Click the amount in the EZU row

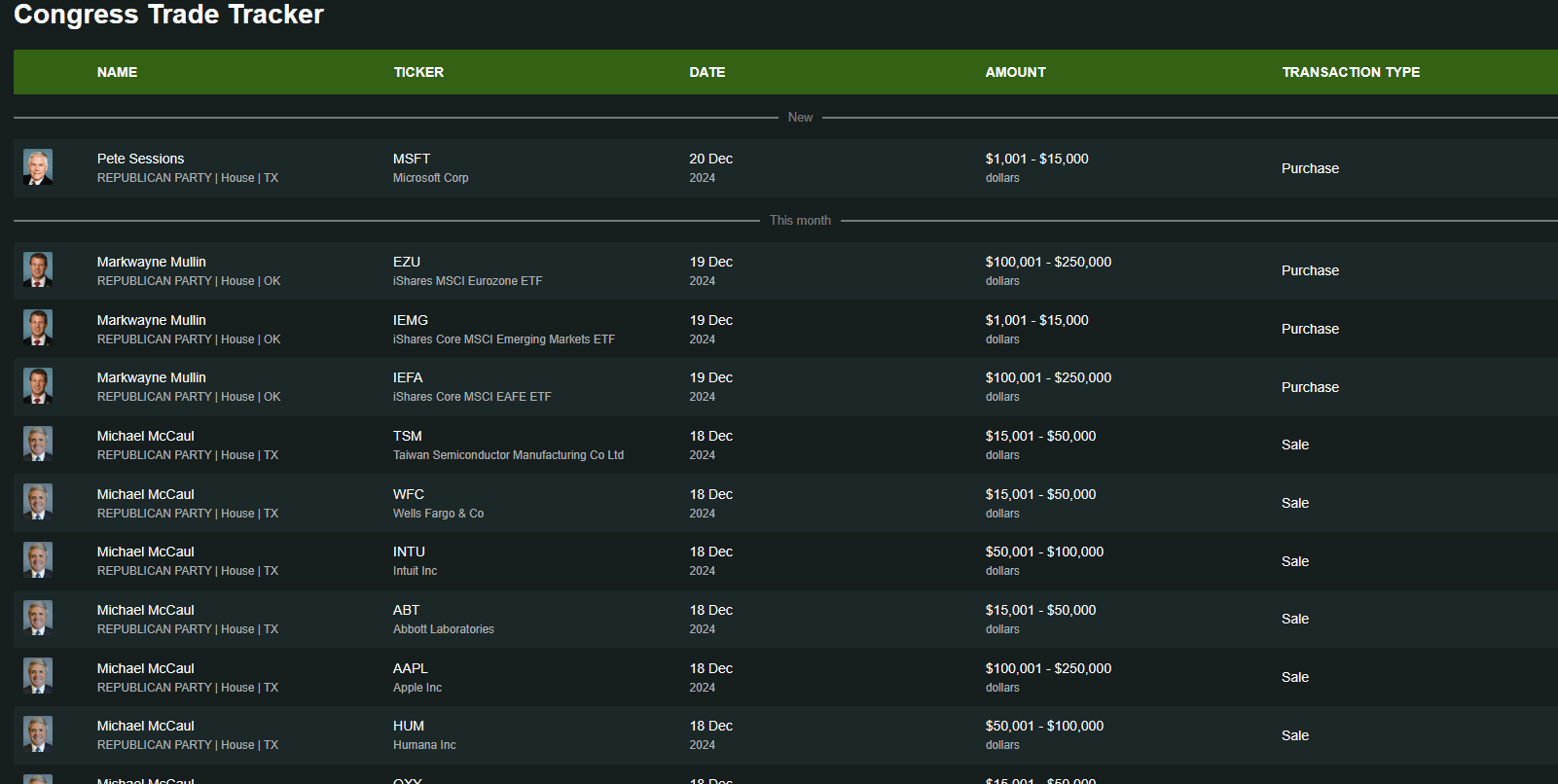coord(1048,262)
